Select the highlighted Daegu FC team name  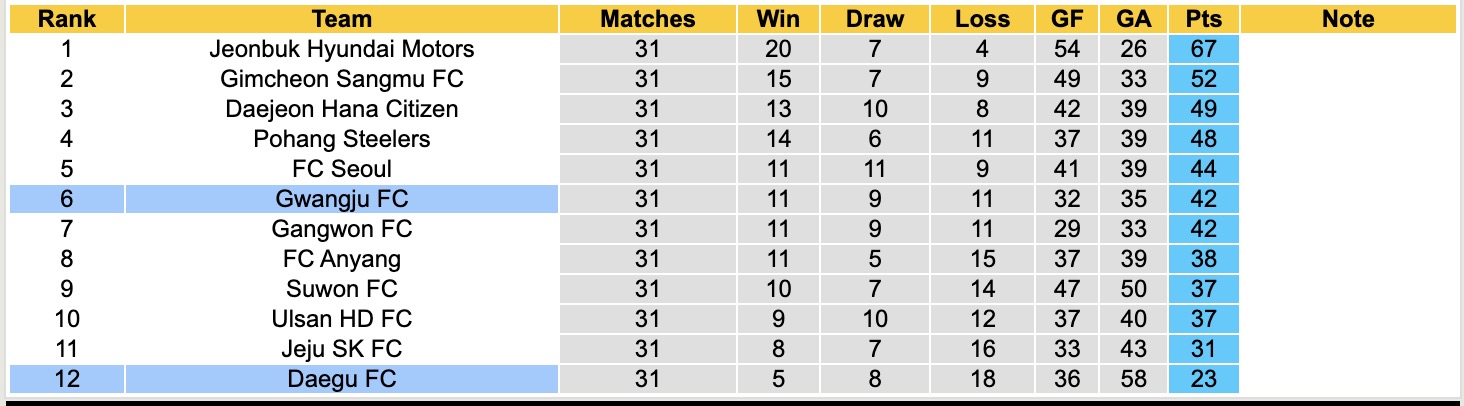(x=342, y=379)
